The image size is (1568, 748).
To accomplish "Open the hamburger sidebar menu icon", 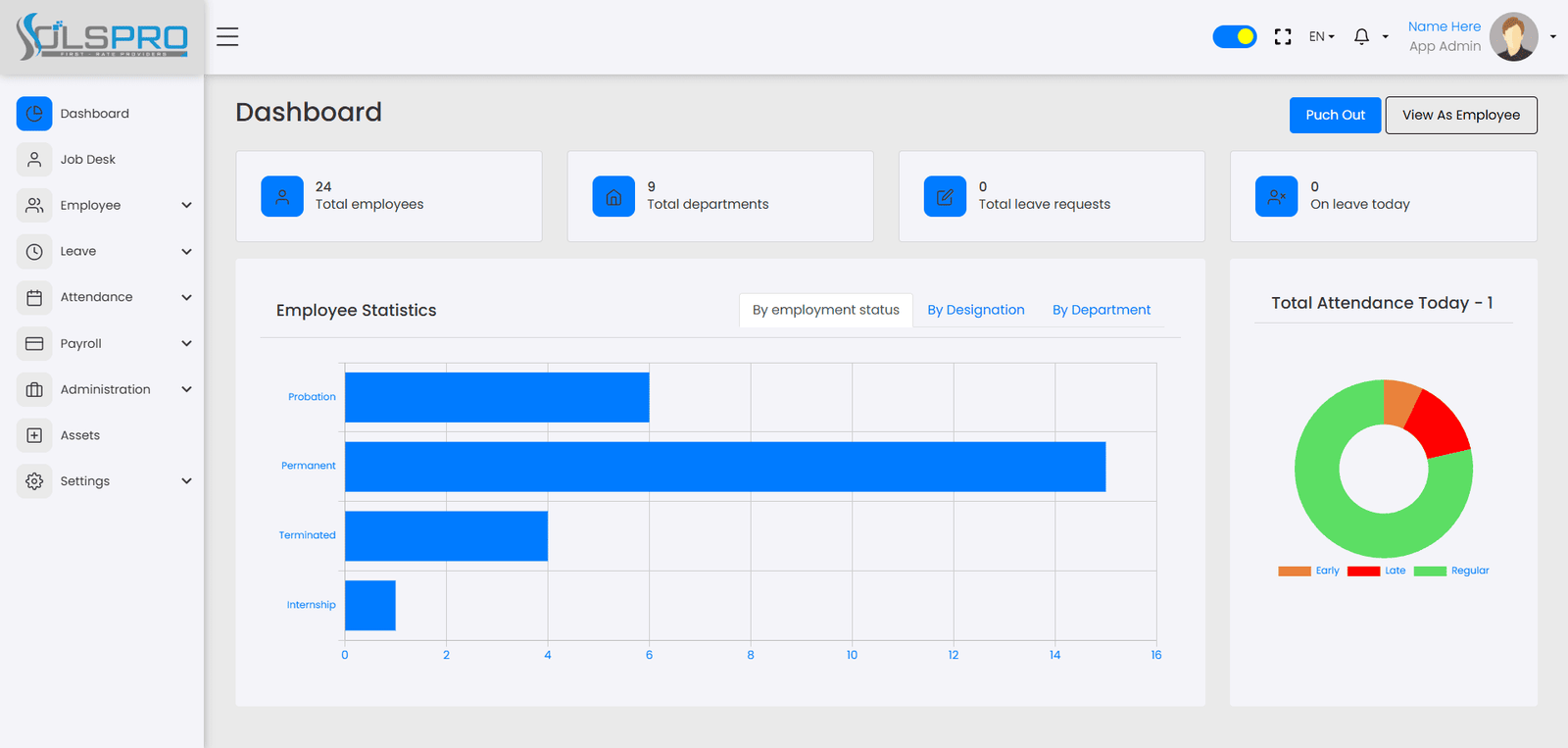I will point(227,37).
